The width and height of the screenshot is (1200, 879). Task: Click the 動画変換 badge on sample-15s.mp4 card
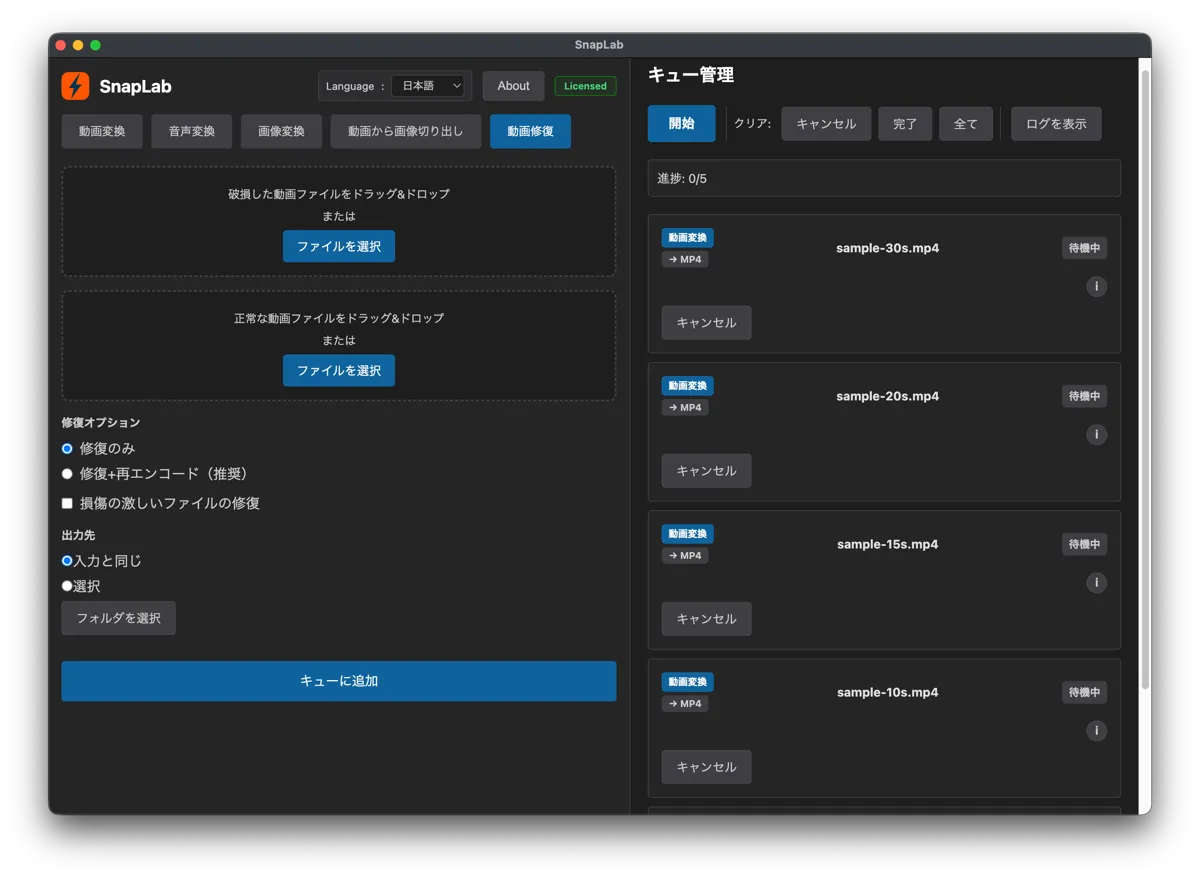click(x=687, y=533)
